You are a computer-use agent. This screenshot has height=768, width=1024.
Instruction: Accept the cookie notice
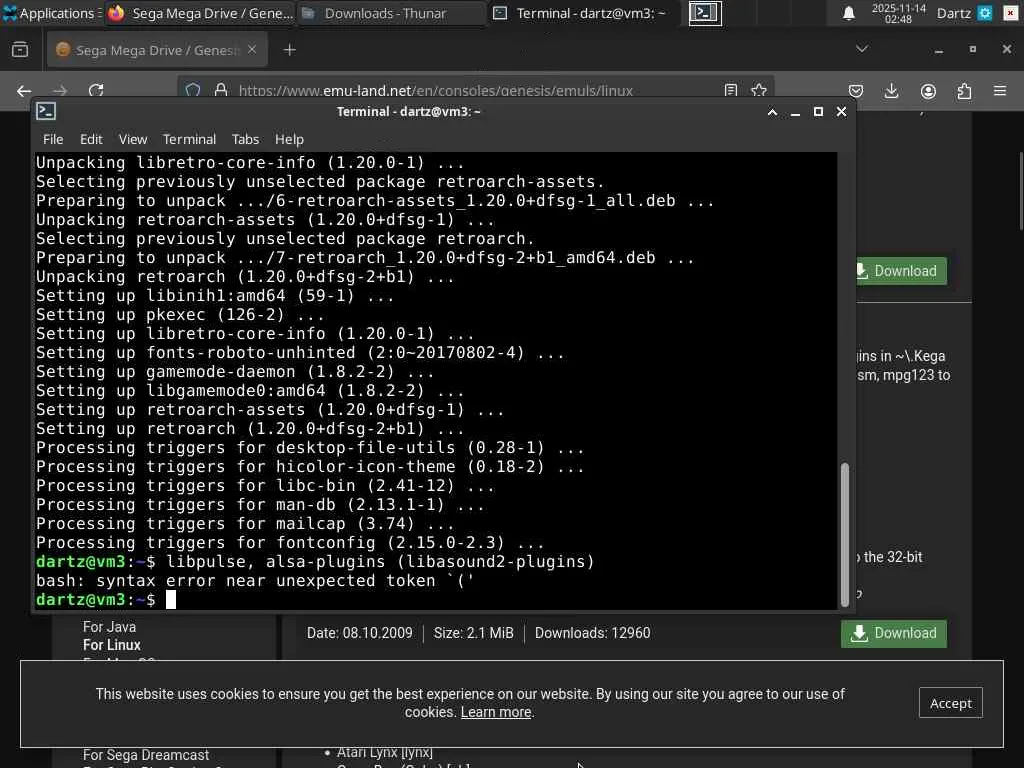[950, 703]
